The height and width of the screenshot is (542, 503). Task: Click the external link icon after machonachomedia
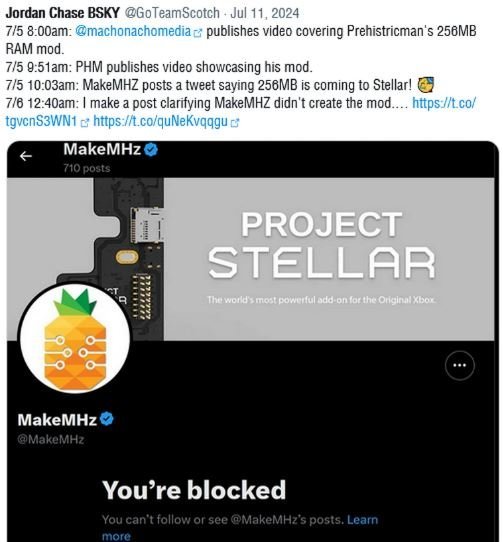click(x=198, y=33)
